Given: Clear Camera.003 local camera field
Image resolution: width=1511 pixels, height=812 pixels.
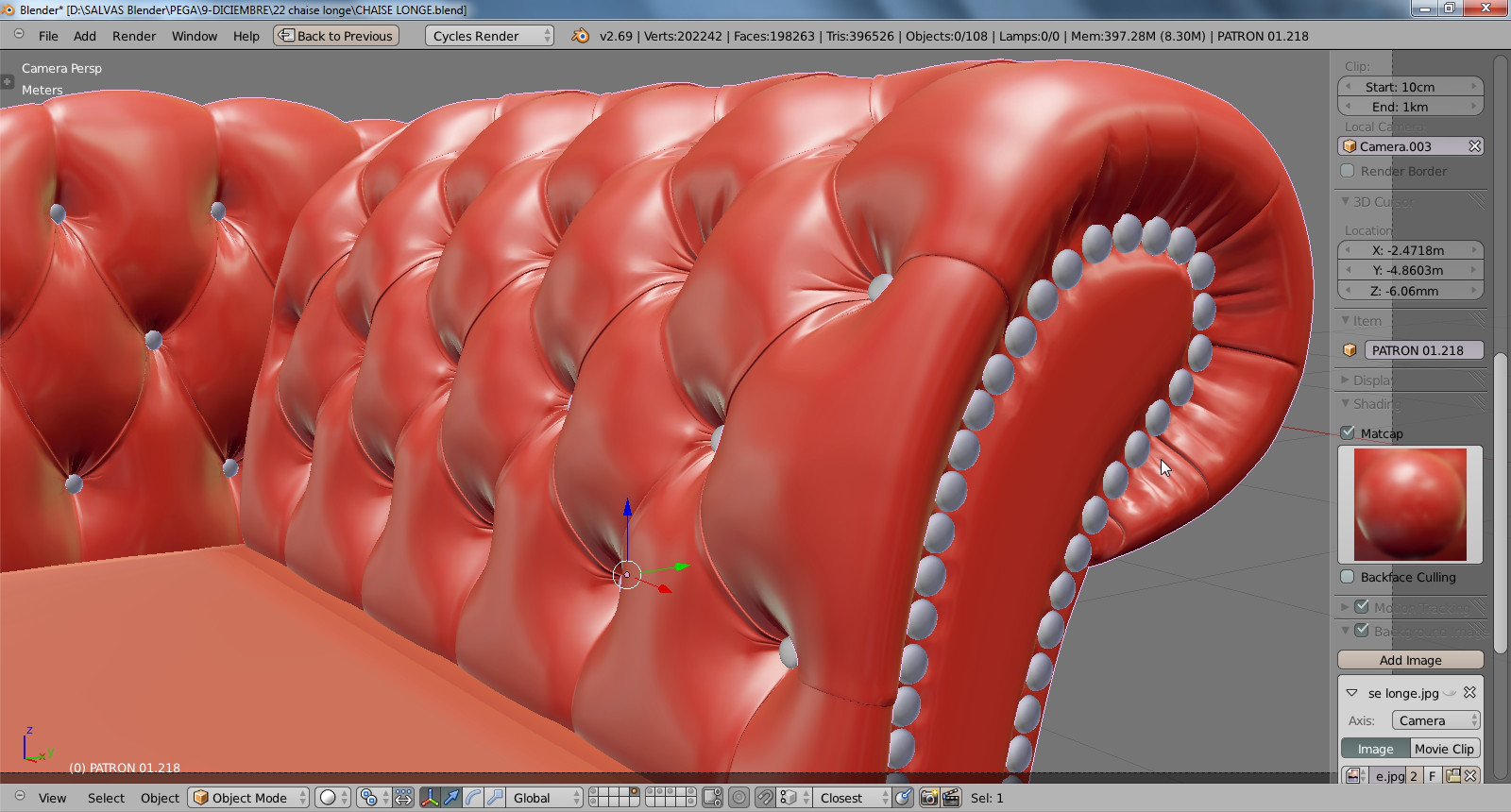Looking at the screenshot, I should click(1474, 146).
